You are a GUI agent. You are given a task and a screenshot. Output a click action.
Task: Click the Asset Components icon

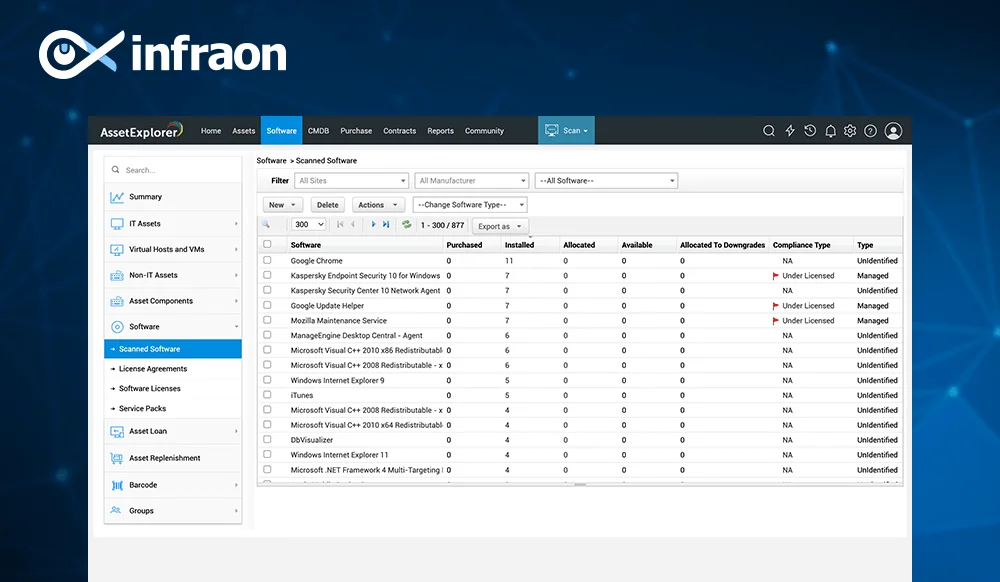(117, 301)
